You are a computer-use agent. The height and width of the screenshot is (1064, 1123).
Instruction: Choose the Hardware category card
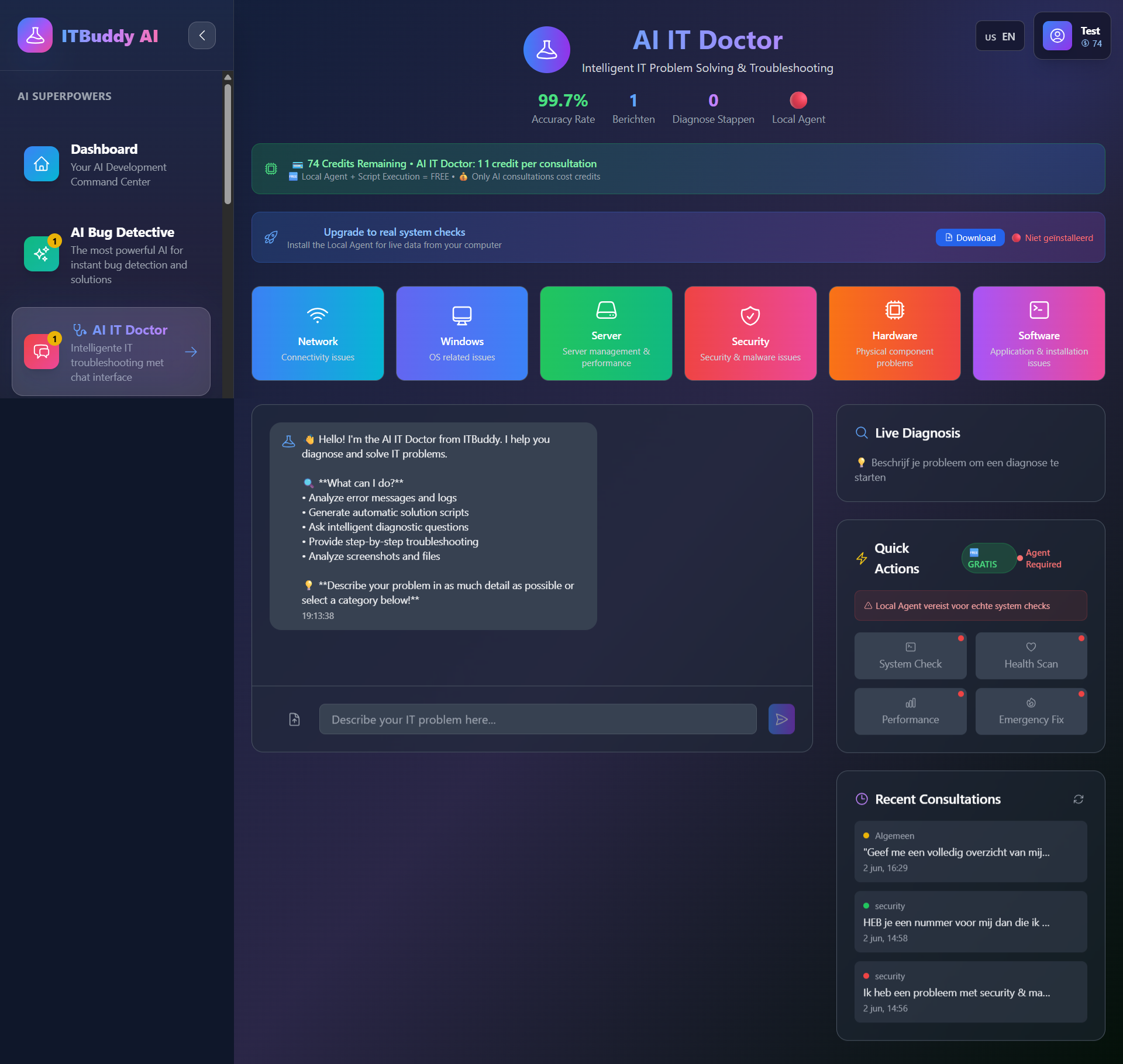click(x=895, y=333)
